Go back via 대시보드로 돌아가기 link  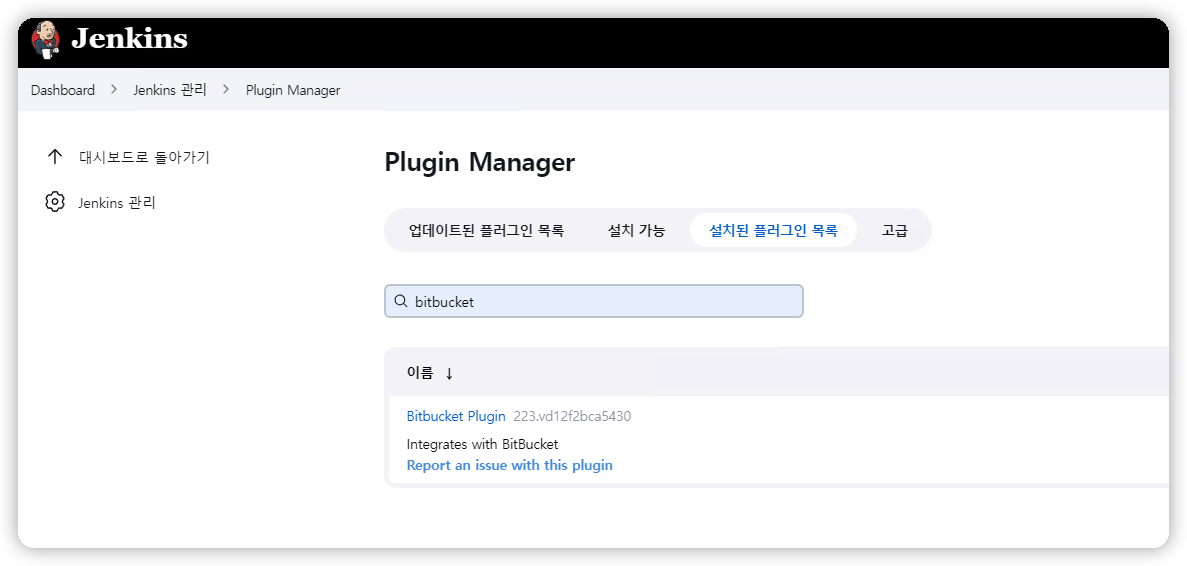(x=144, y=157)
